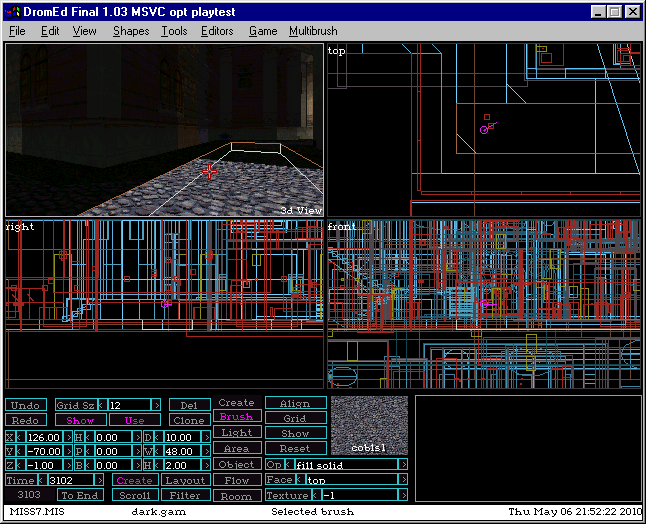Click right arrow of Op fill solid selector
The image size is (646, 524).
pyautogui.click(x=403, y=465)
